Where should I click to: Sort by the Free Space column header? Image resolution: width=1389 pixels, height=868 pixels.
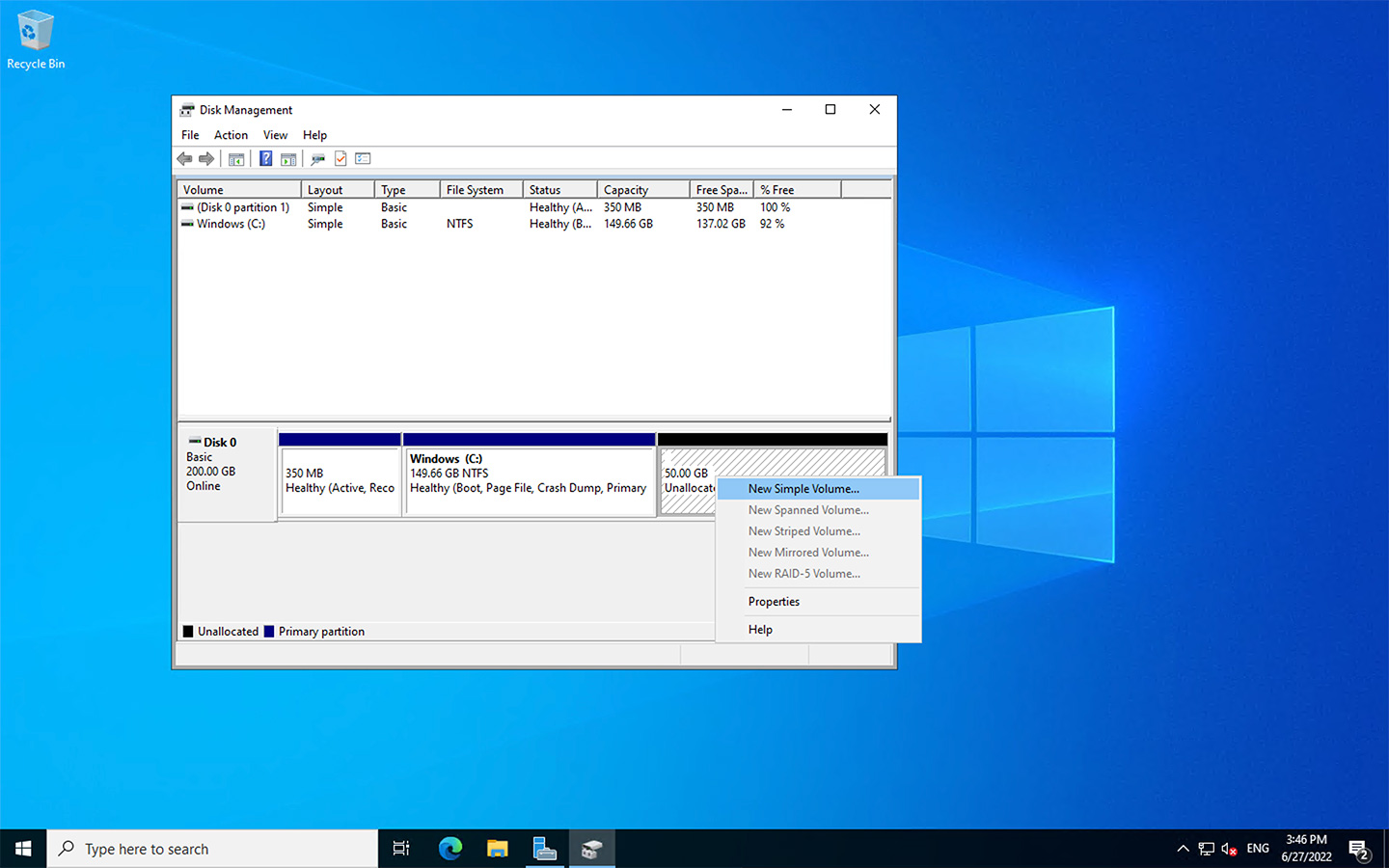click(722, 190)
